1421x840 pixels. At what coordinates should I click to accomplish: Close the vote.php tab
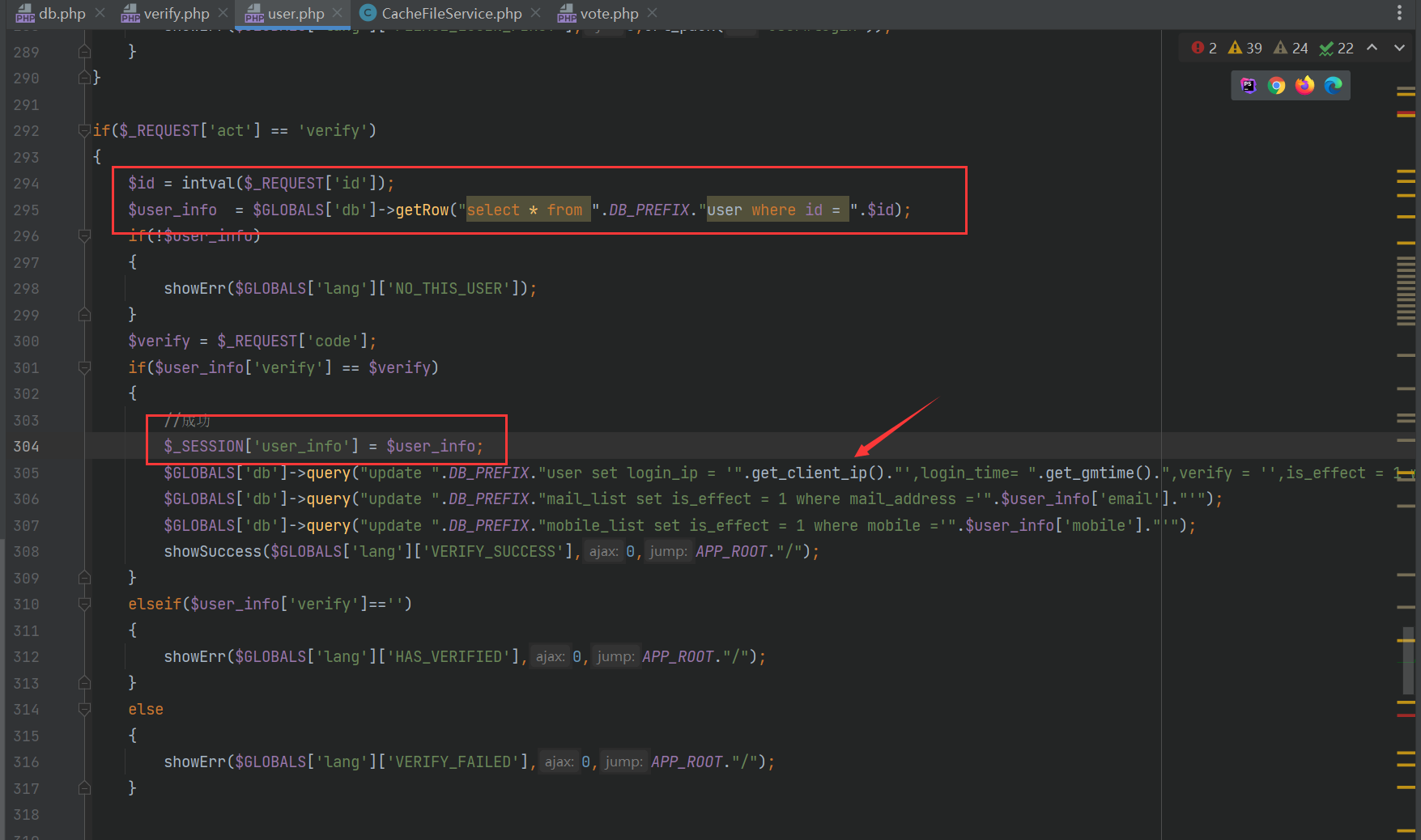tap(653, 13)
